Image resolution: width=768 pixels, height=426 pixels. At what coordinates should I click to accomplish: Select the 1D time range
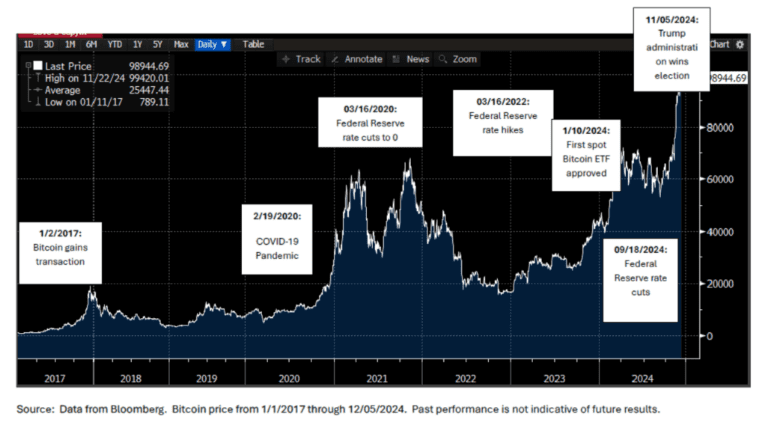(28, 45)
